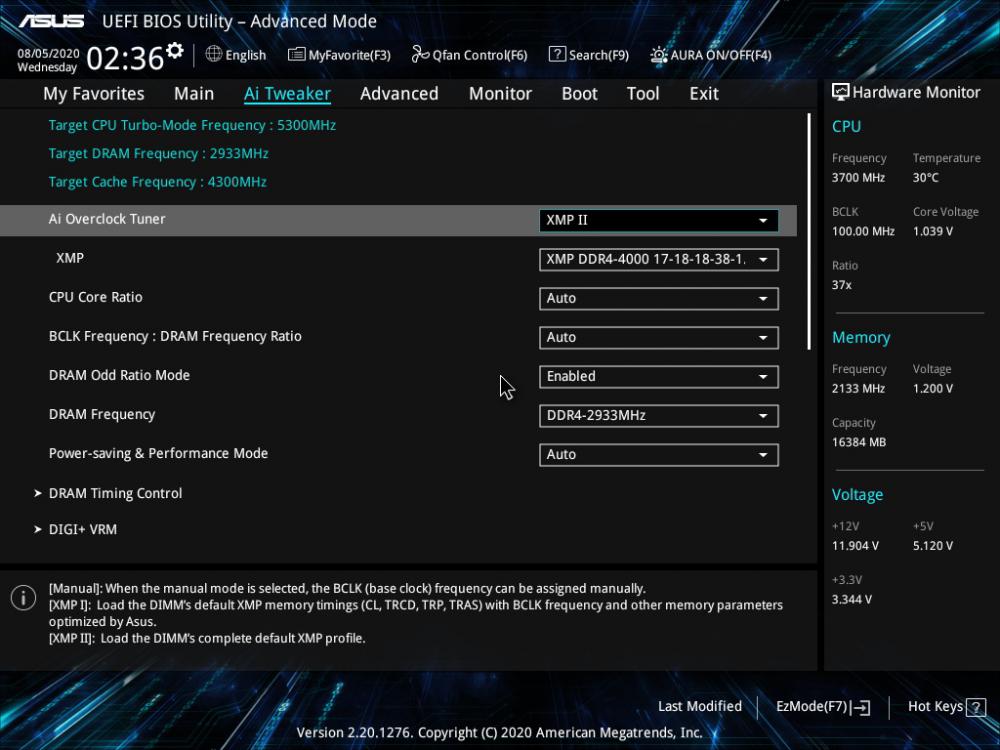Click Target CPU Turbo-Mode Frequency text
1000x750 pixels.
(192, 126)
